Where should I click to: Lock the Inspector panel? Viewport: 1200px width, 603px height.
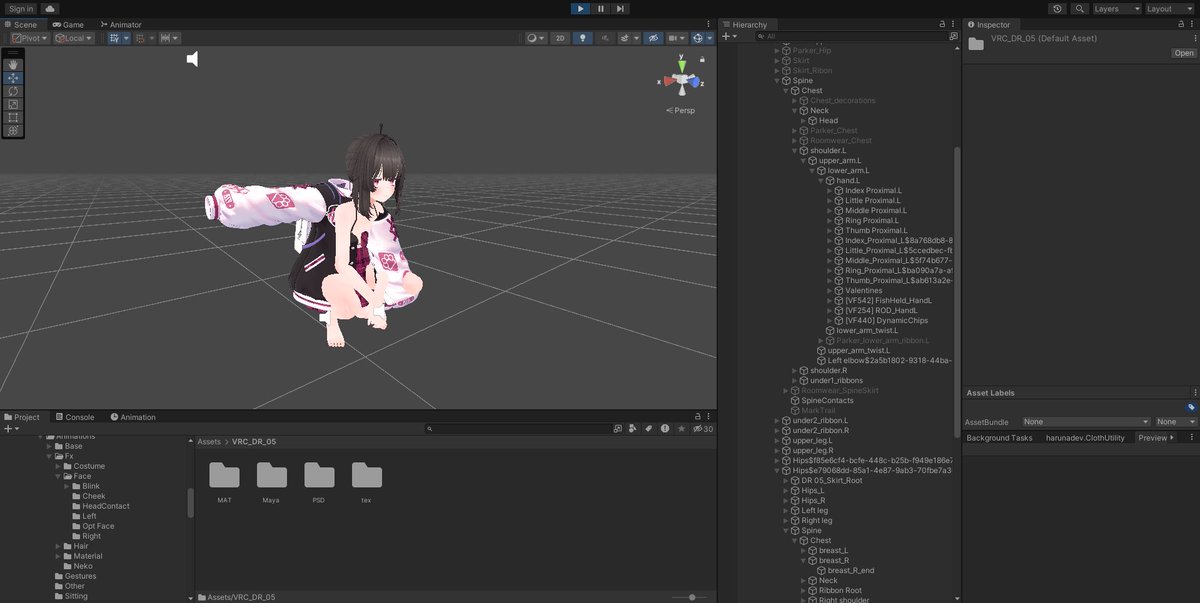coord(1183,24)
